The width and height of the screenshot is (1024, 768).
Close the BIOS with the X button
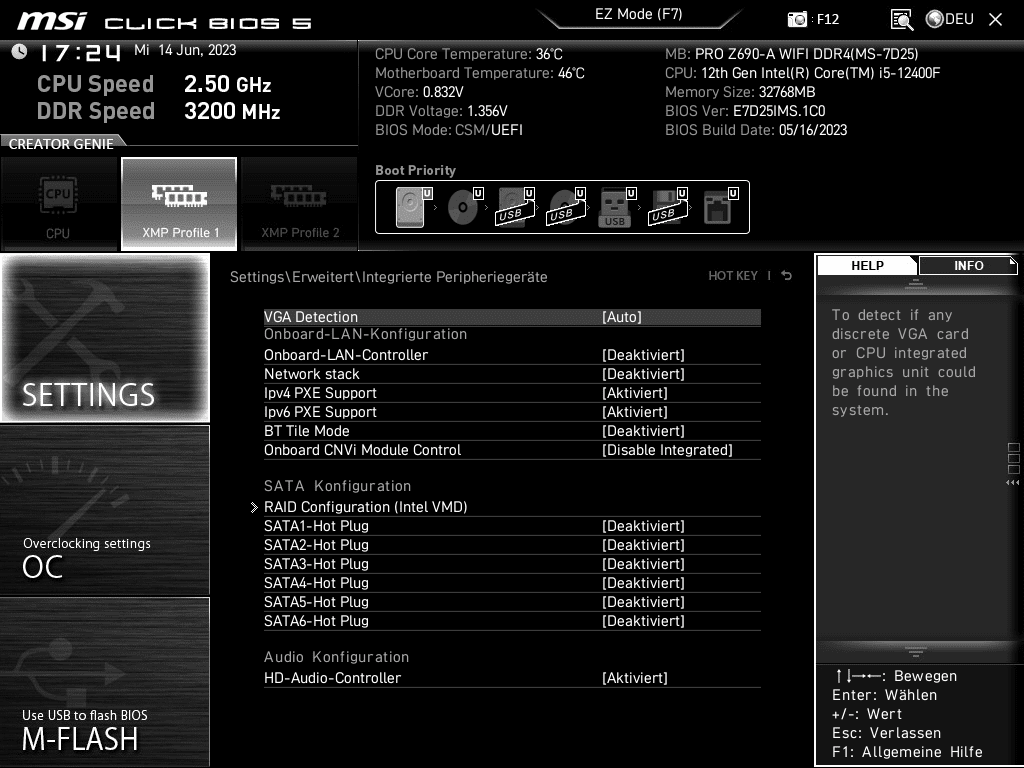click(x=995, y=20)
